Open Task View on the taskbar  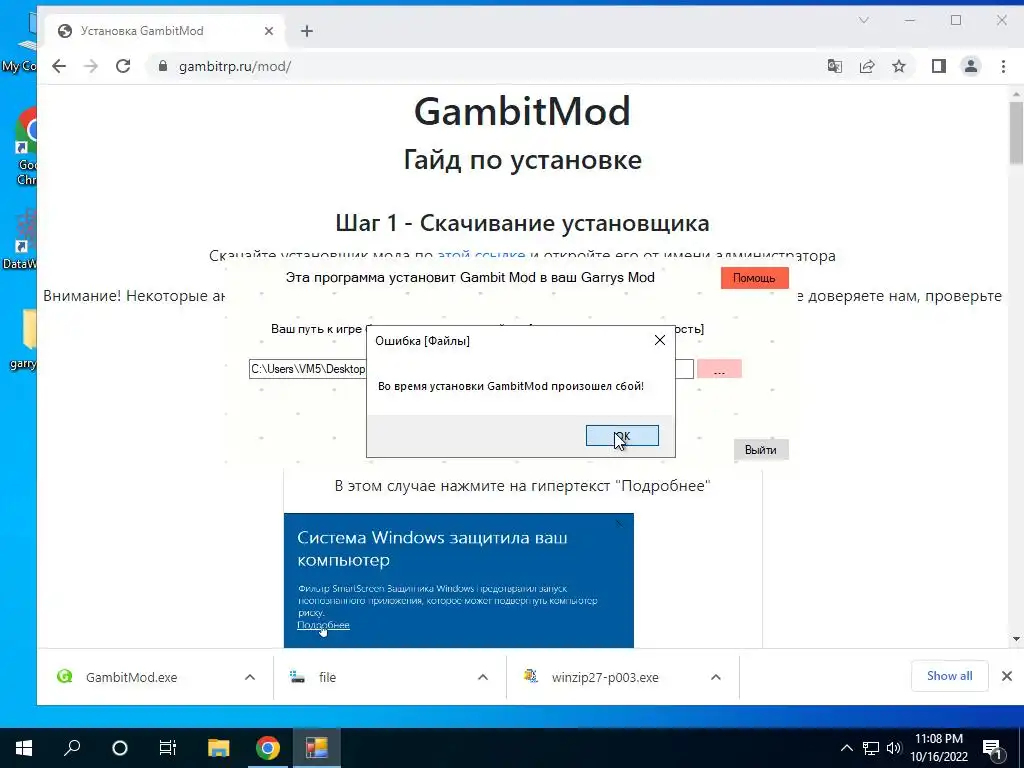click(x=168, y=748)
